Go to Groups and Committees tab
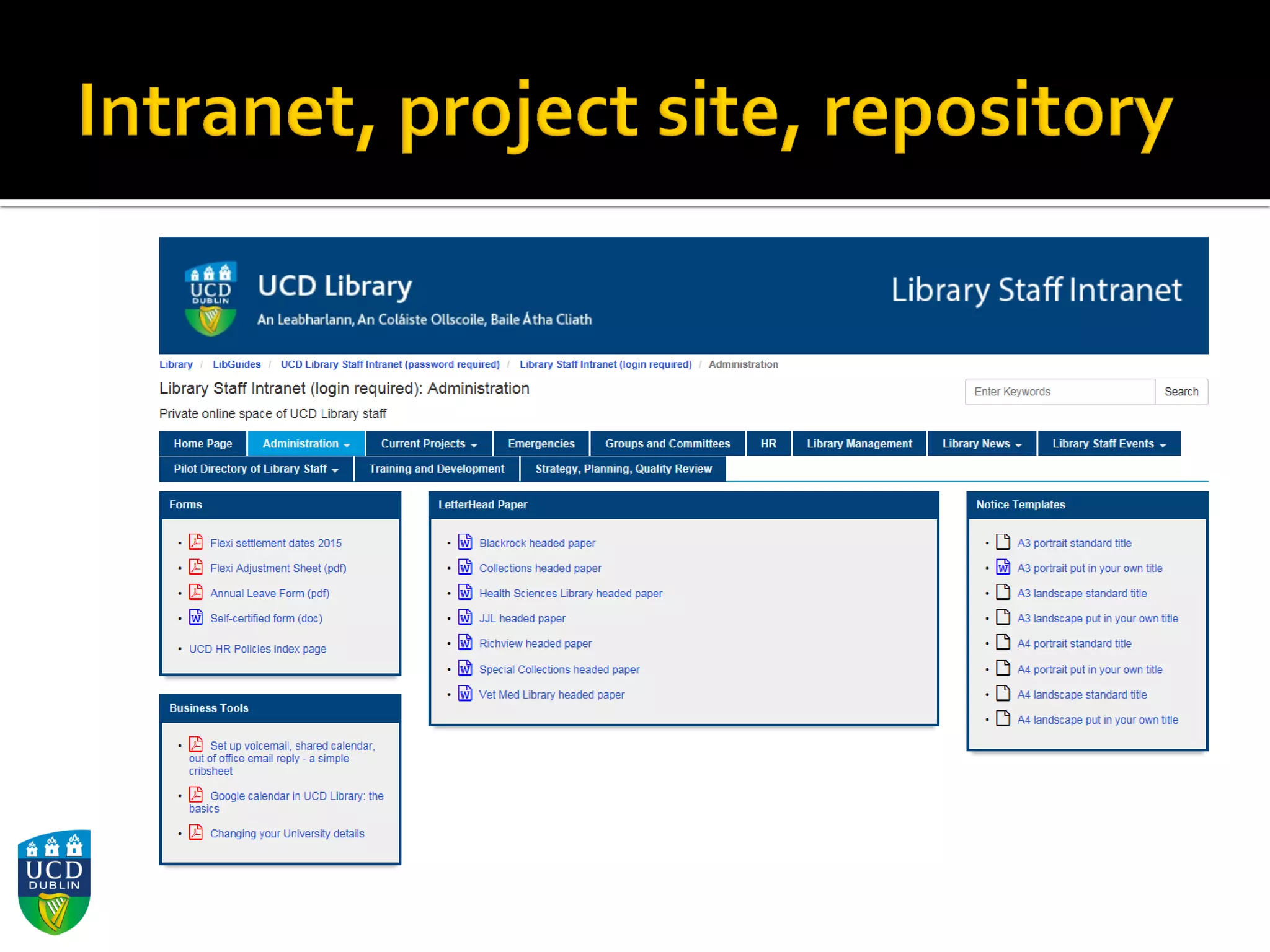 [667, 444]
